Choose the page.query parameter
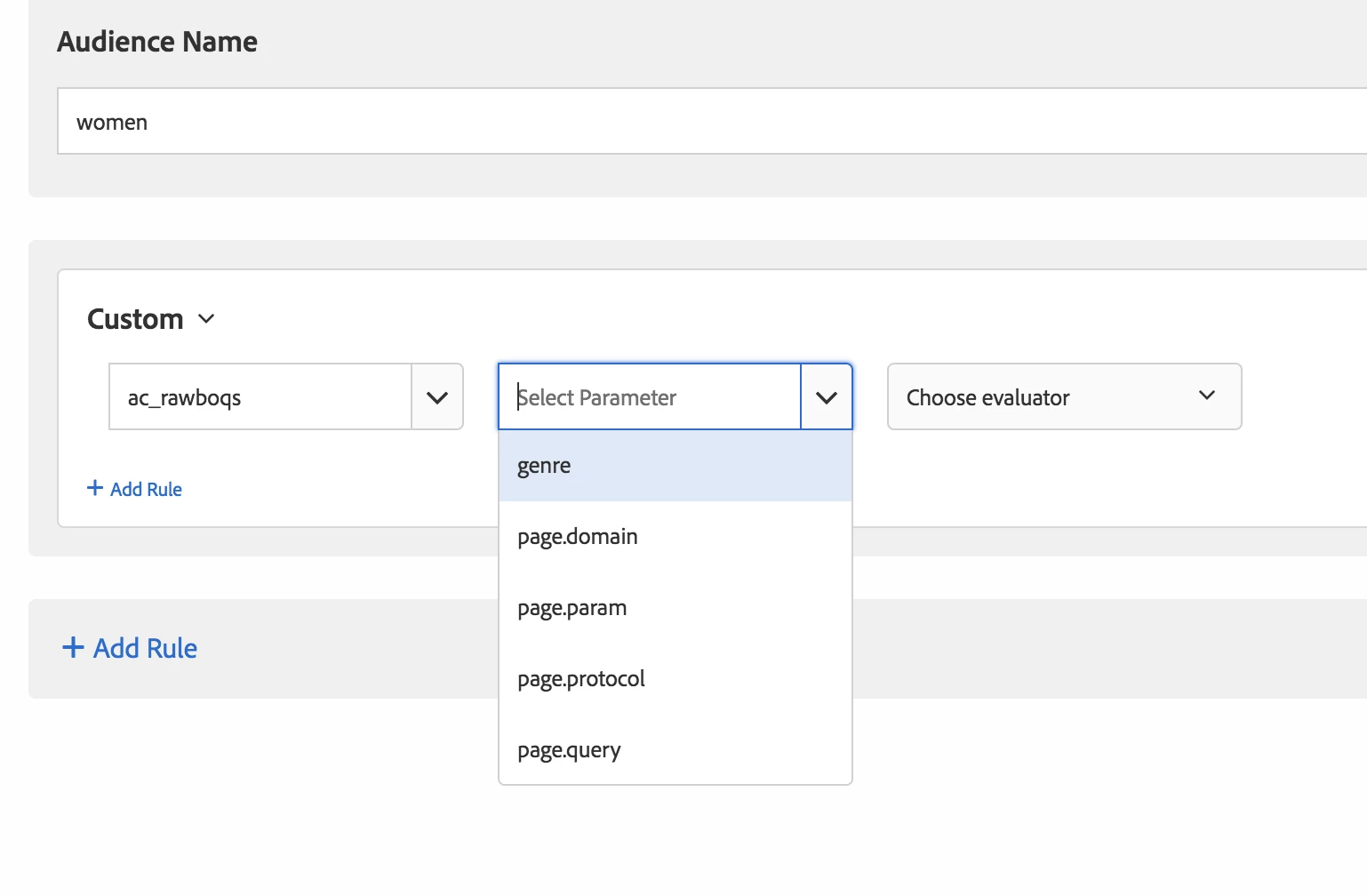The image size is (1367, 896). pyautogui.click(x=569, y=750)
